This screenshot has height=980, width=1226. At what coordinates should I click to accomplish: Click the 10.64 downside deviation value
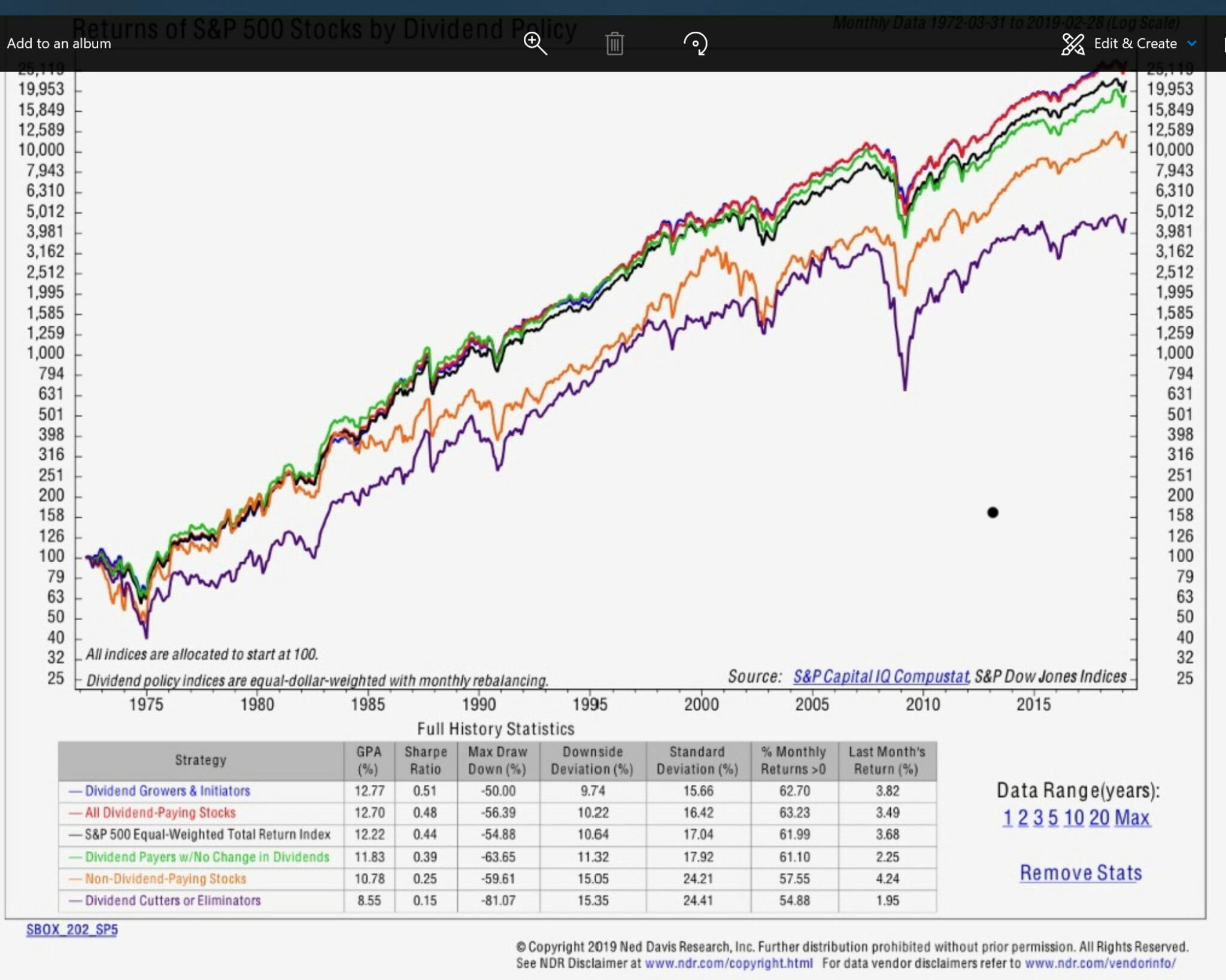point(593,835)
